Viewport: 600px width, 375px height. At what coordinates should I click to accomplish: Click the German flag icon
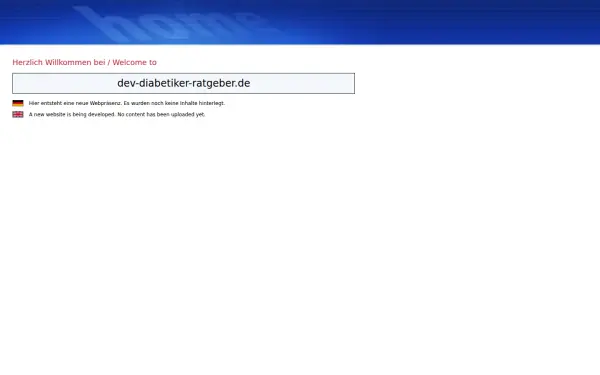pos(18,103)
